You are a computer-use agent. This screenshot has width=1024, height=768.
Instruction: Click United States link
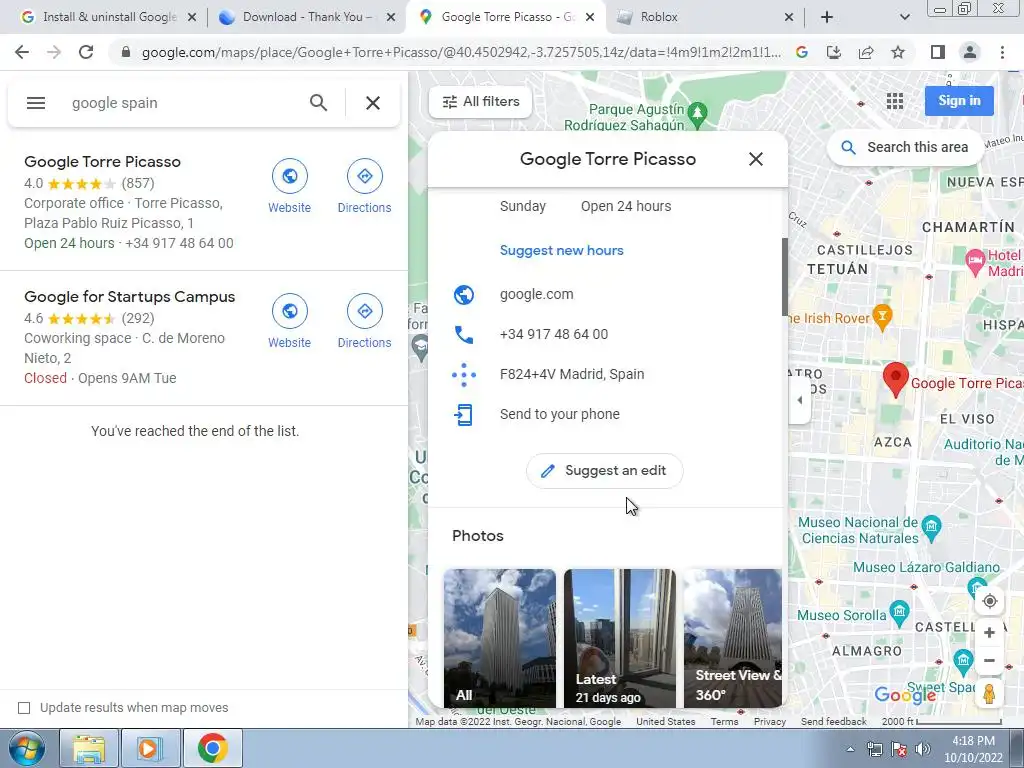coord(665,722)
